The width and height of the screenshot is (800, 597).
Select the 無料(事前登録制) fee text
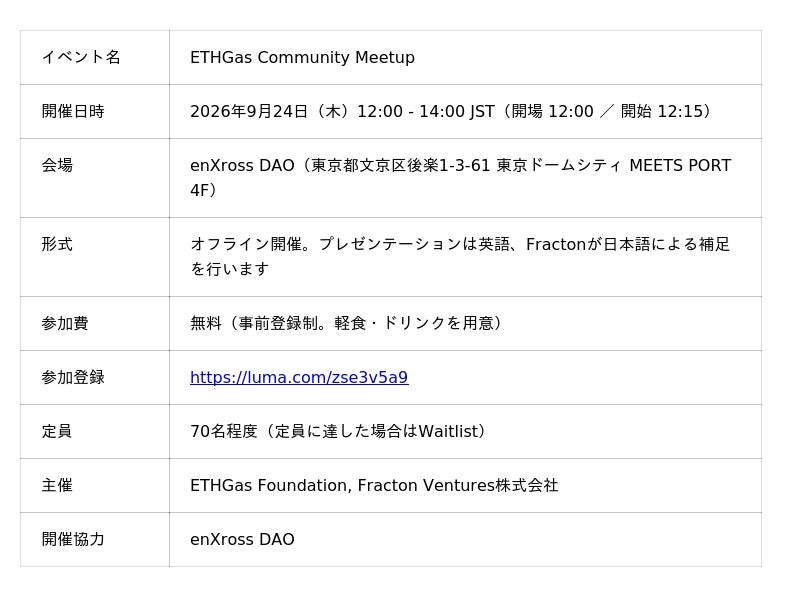pos(347,323)
